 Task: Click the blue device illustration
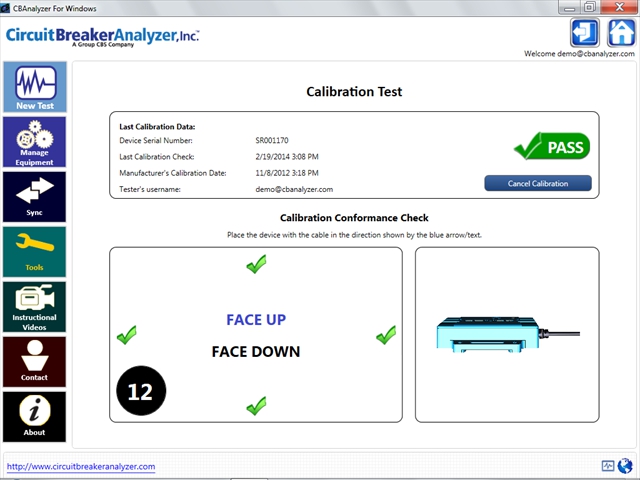click(x=508, y=334)
